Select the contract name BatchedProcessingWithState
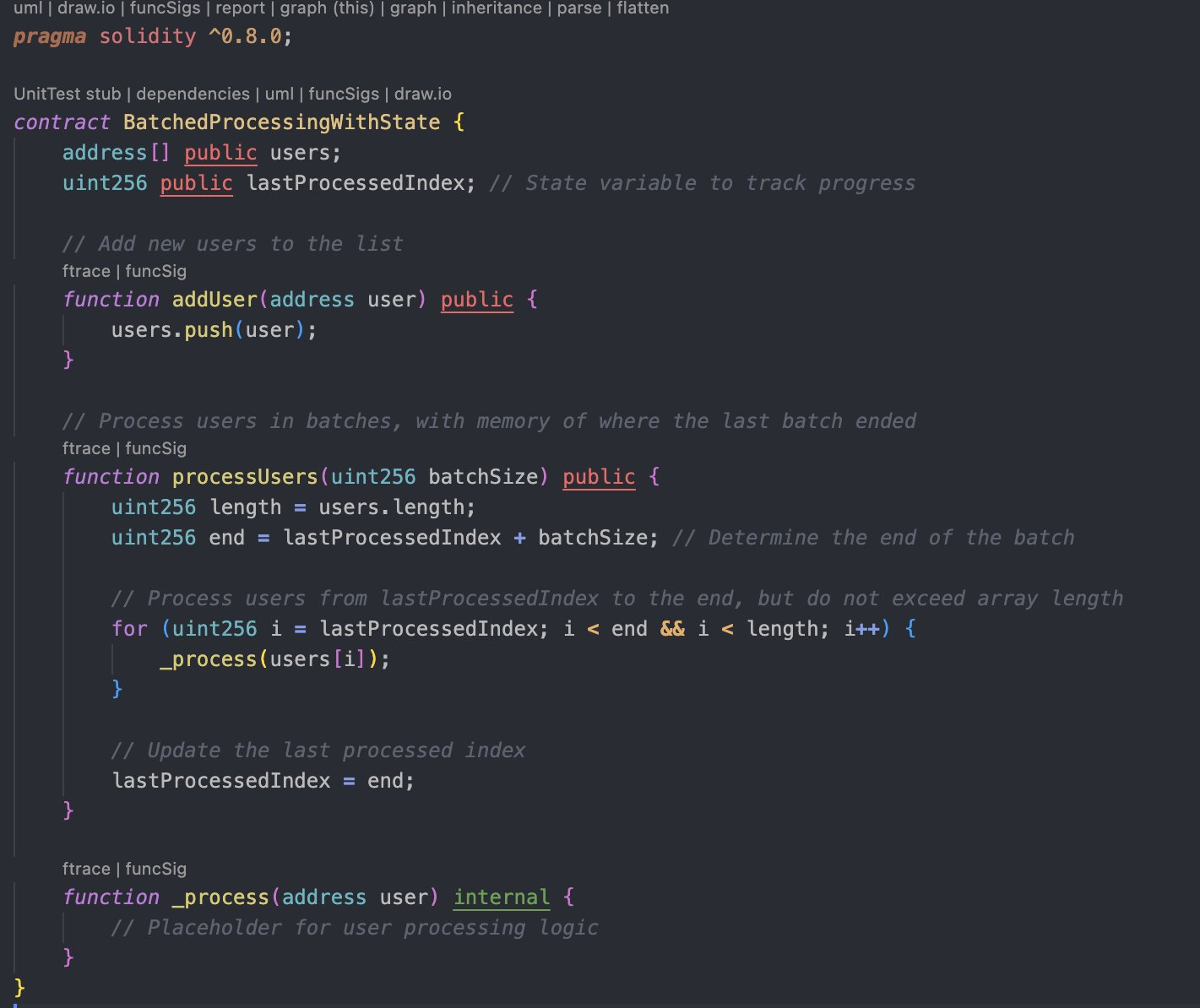The height and width of the screenshot is (1008, 1200). (x=282, y=122)
